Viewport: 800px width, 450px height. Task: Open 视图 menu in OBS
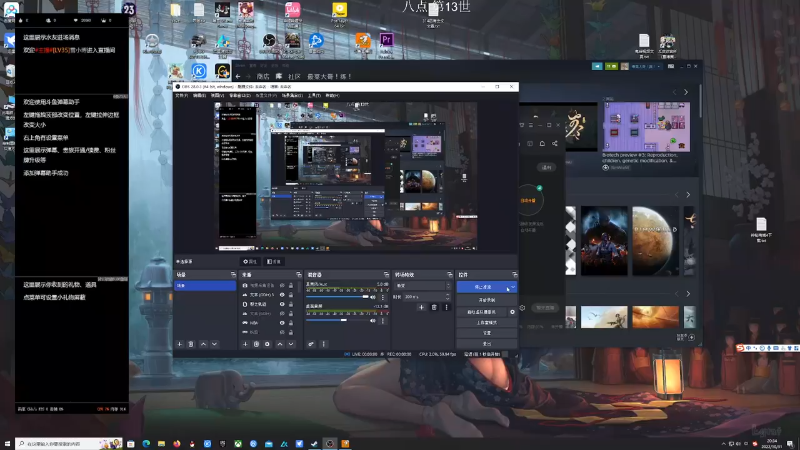217,95
